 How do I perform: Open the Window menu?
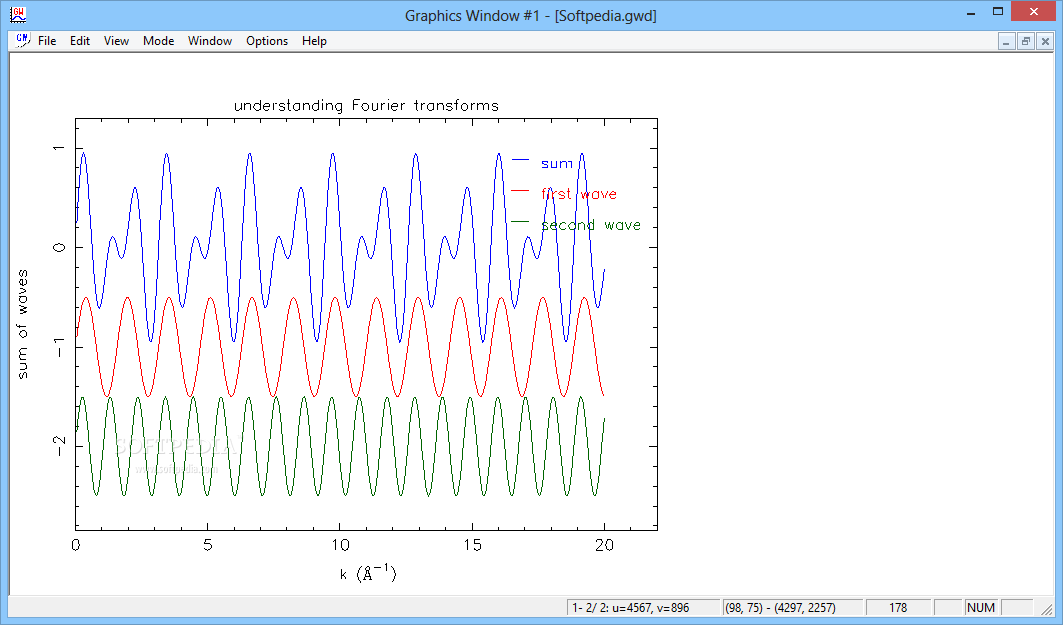210,41
